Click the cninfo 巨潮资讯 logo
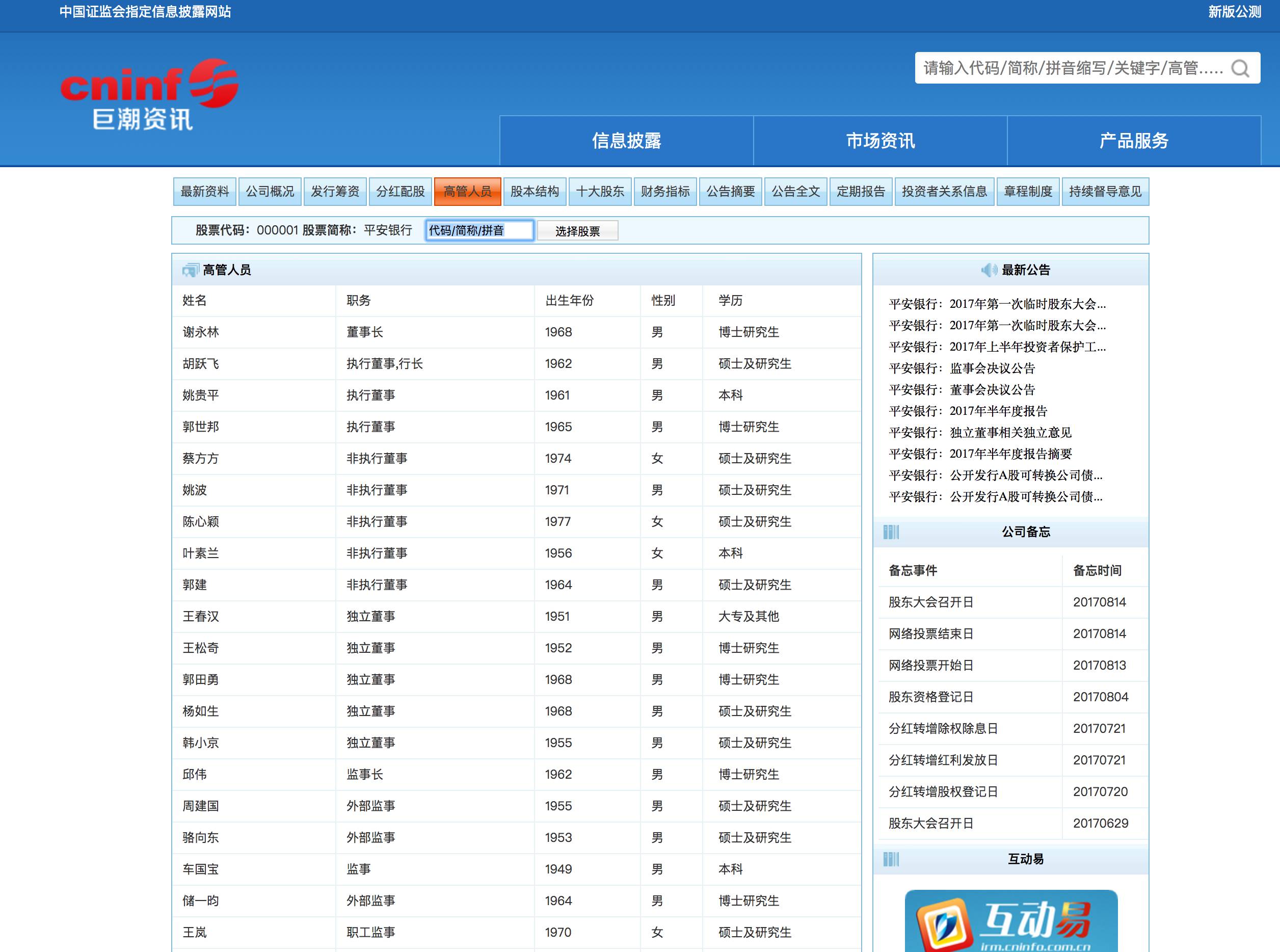The width and height of the screenshot is (1280, 952). [x=149, y=94]
